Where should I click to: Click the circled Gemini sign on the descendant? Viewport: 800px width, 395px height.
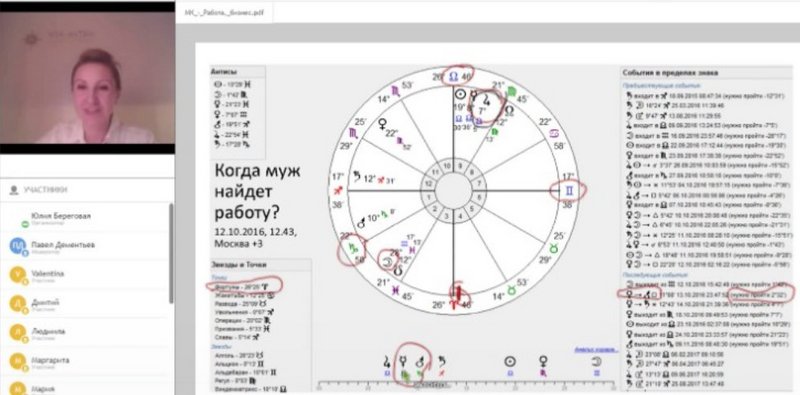click(x=568, y=191)
